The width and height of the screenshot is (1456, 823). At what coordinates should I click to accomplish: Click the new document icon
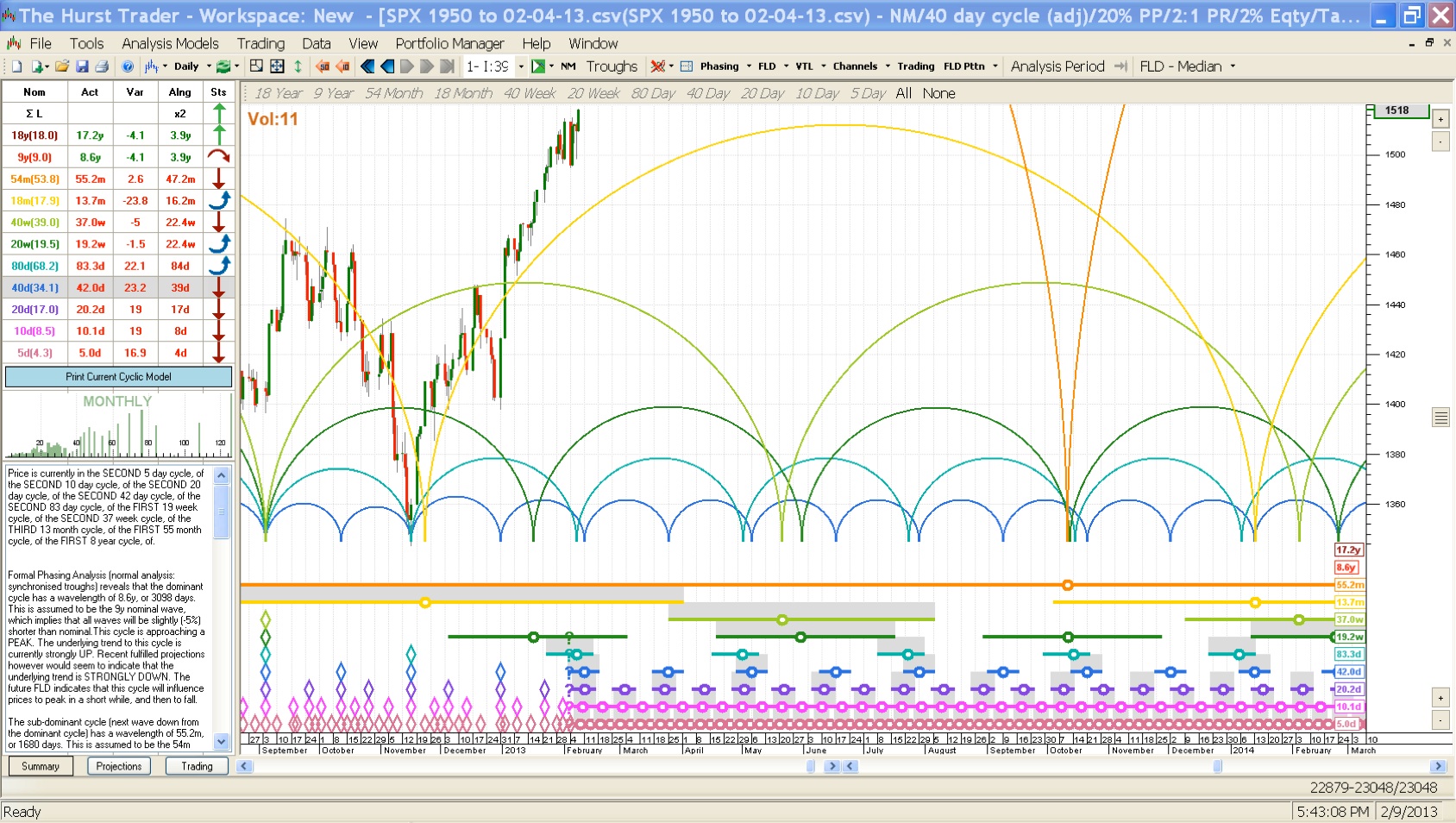click(16, 66)
